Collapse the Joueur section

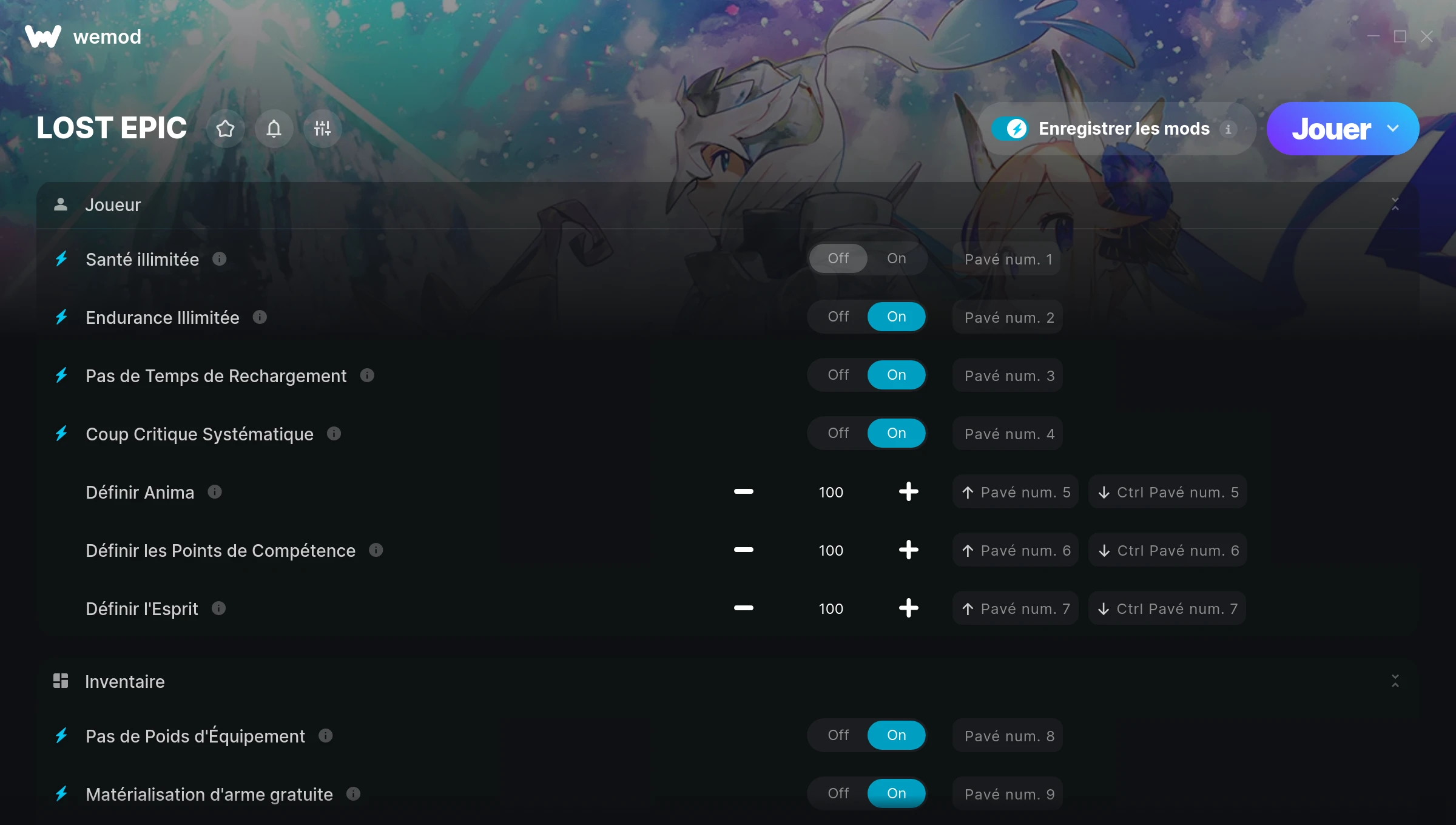coord(1395,204)
